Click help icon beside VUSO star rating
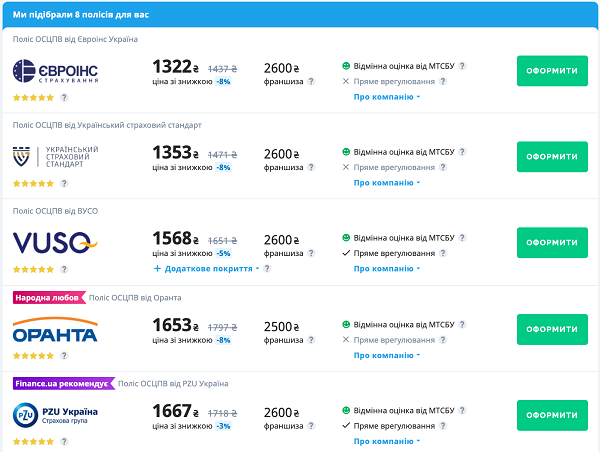Screen dimensions: 600x452 pos(64,270)
